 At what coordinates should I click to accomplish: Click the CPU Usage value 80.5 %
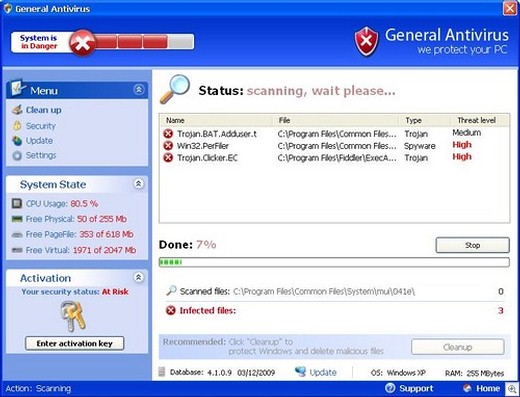click(84, 204)
